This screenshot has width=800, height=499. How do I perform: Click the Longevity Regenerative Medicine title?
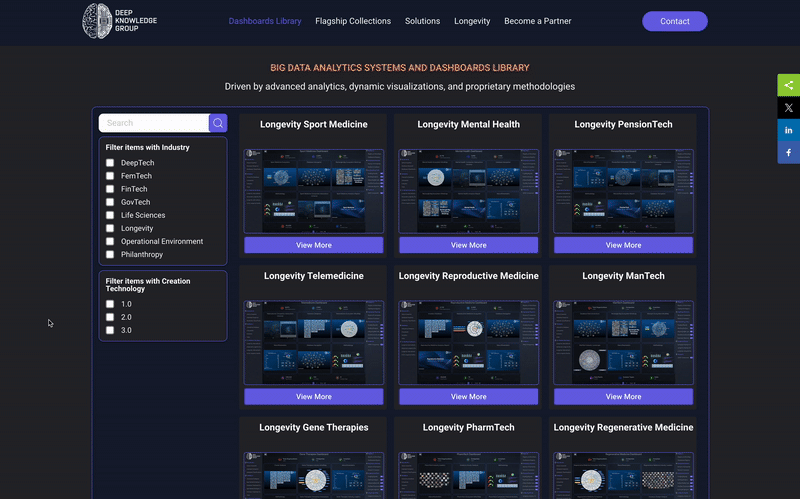click(623, 428)
